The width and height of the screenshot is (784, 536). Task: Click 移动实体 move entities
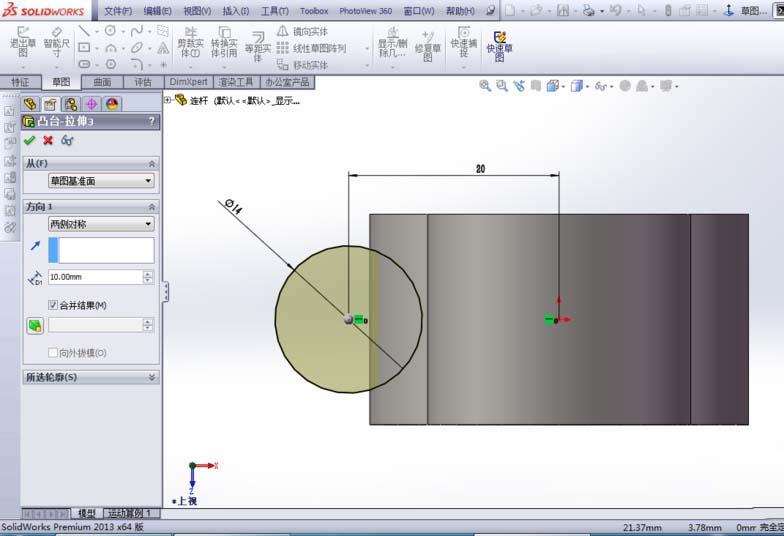[303, 65]
